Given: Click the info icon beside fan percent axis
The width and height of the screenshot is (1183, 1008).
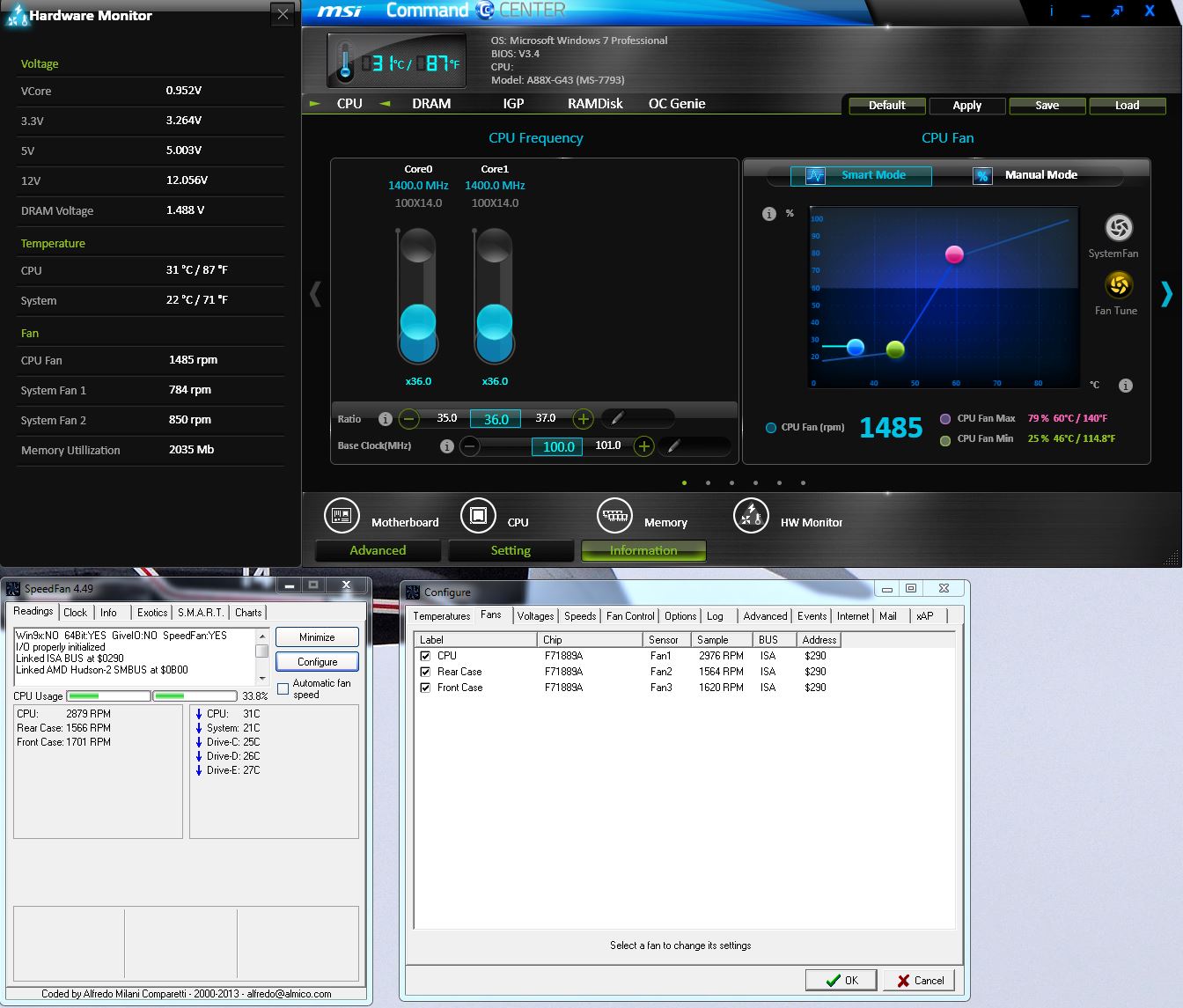Looking at the screenshot, I should (768, 214).
